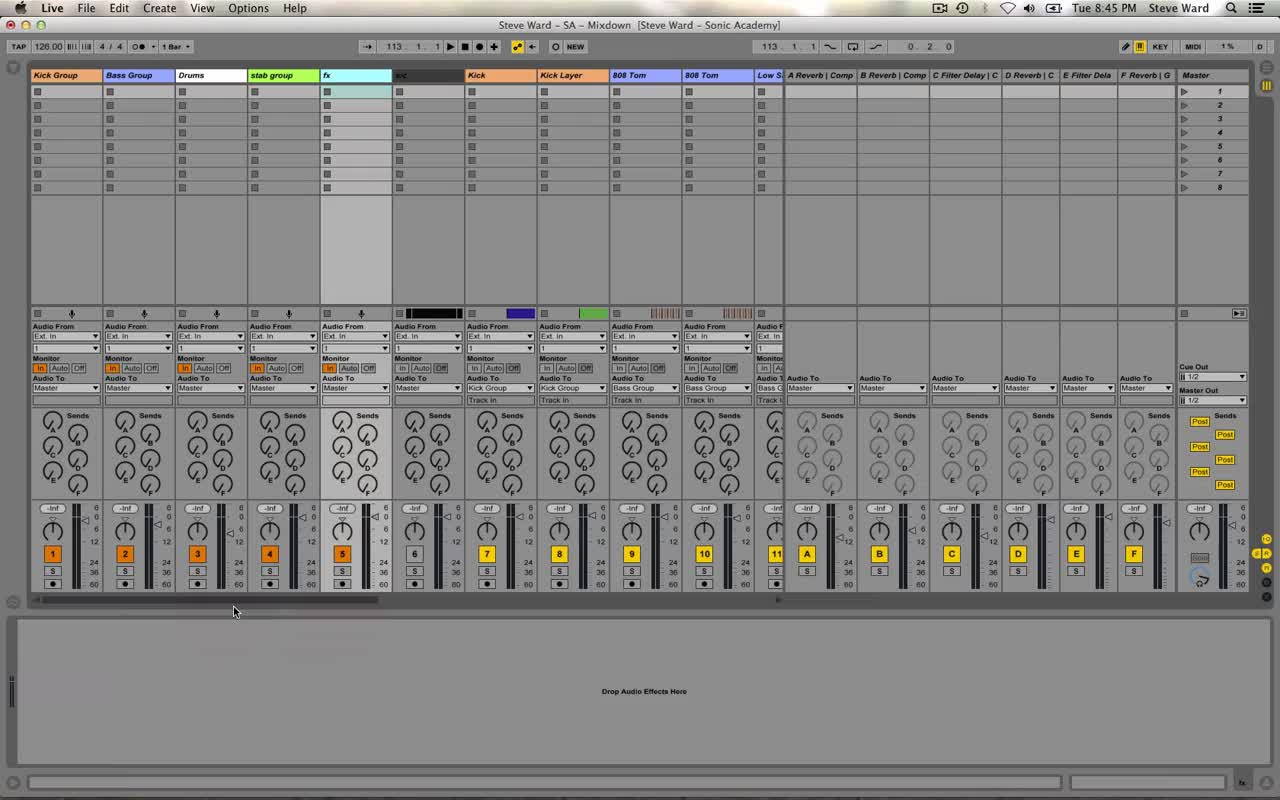Launch Master scene 3
1280x800 pixels.
(x=1185, y=119)
